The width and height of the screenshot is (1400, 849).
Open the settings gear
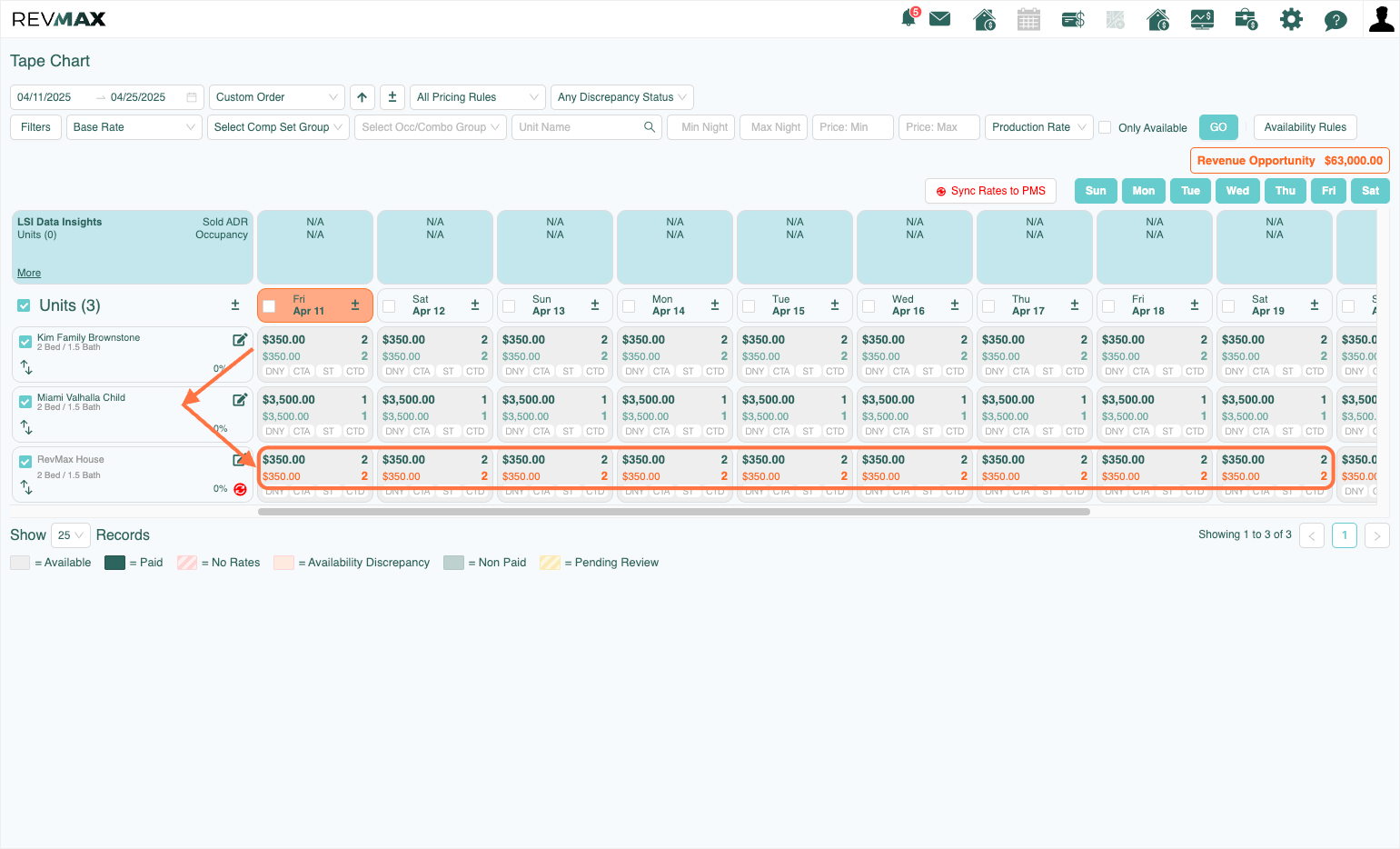click(1291, 19)
